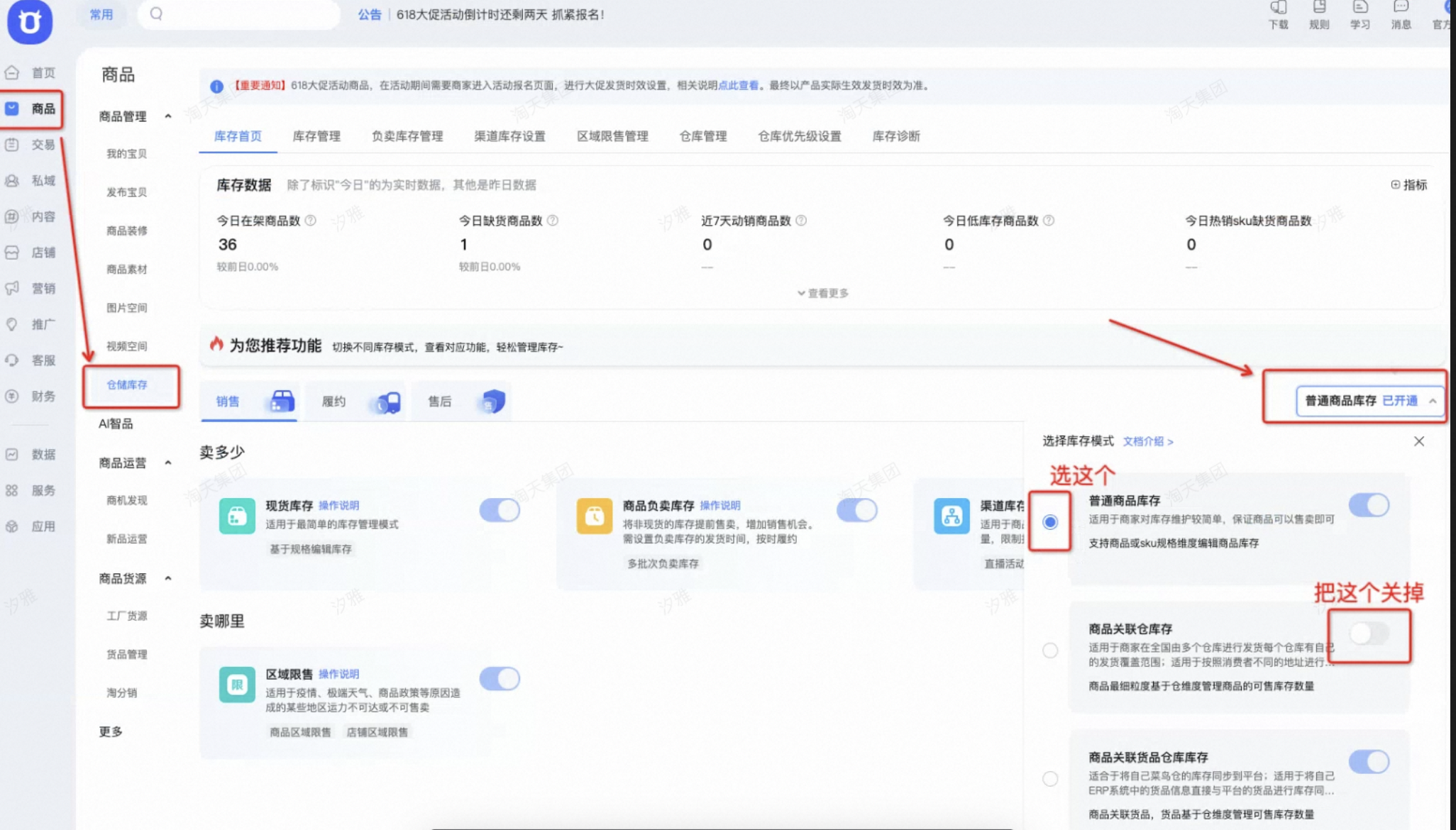Collapse the 商品运营 menu group
This screenshot has height=830, width=1456.
[x=168, y=463]
